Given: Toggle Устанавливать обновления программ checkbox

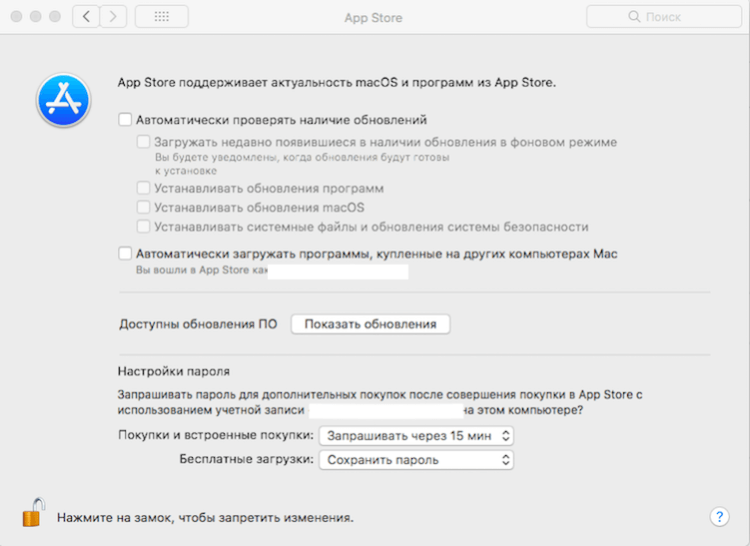Looking at the screenshot, I should (x=143, y=188).
